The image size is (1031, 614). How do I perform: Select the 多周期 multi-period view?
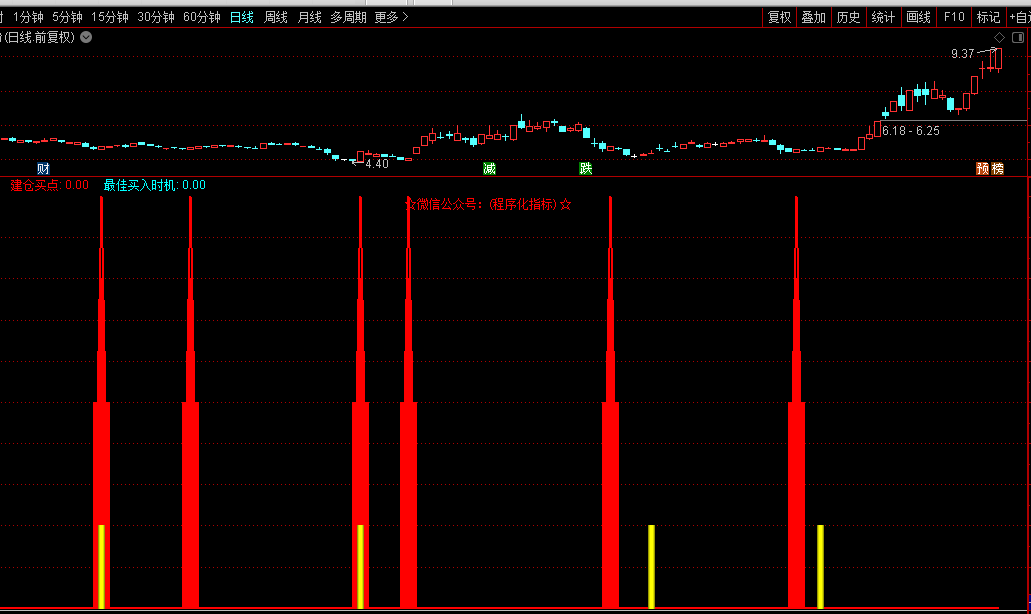tap(348, 17)
